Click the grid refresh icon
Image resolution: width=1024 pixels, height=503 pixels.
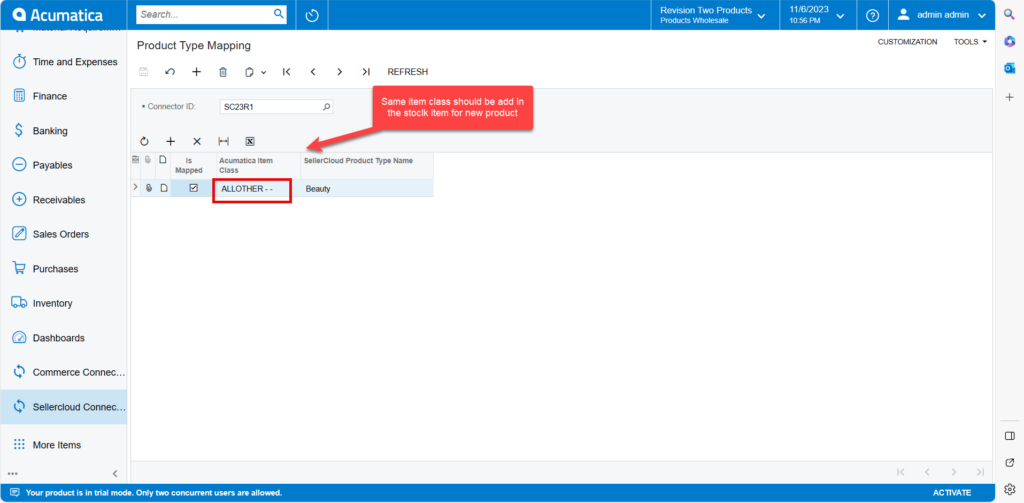click(144, 141)
